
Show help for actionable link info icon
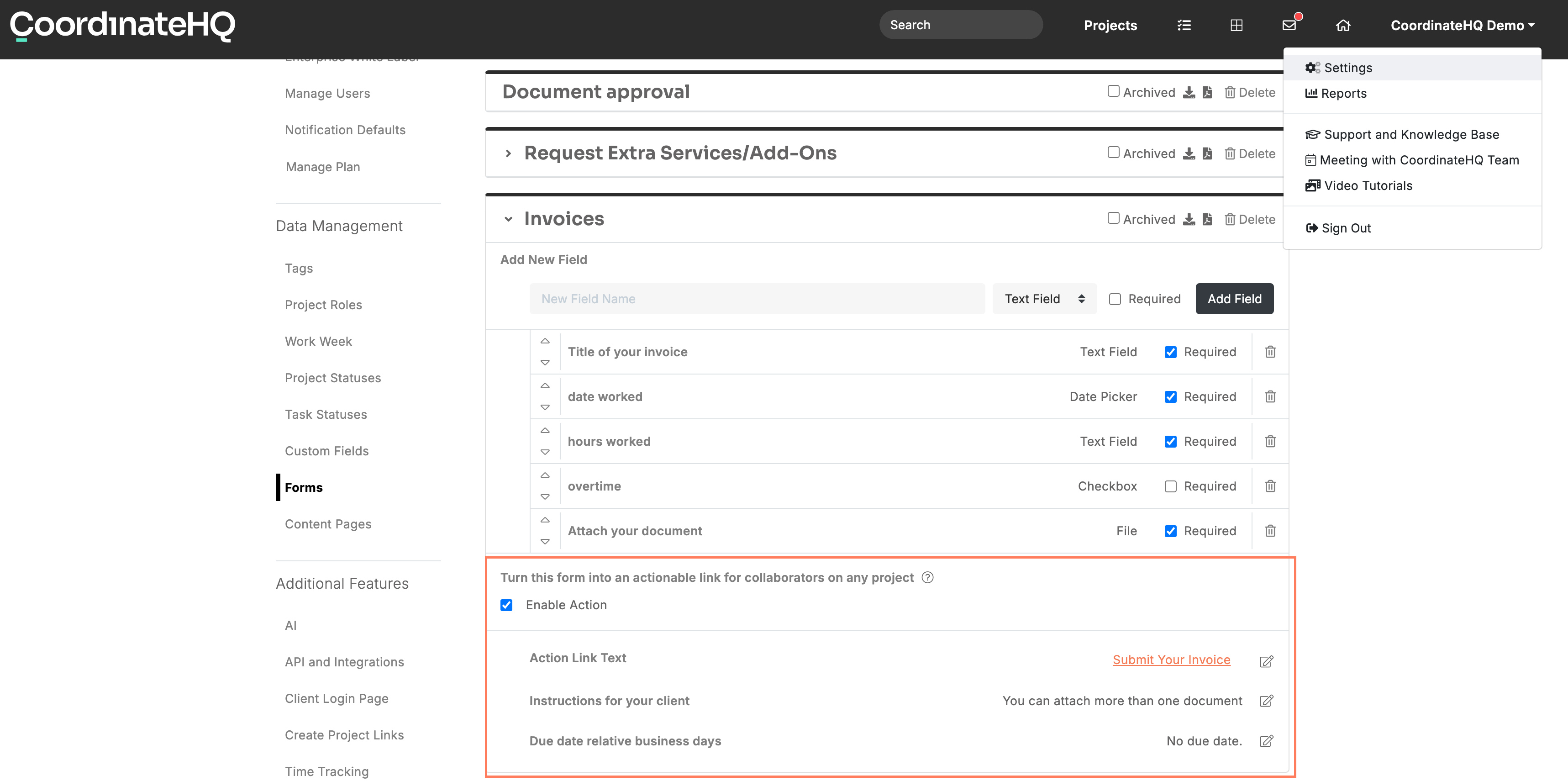(927, 577)
